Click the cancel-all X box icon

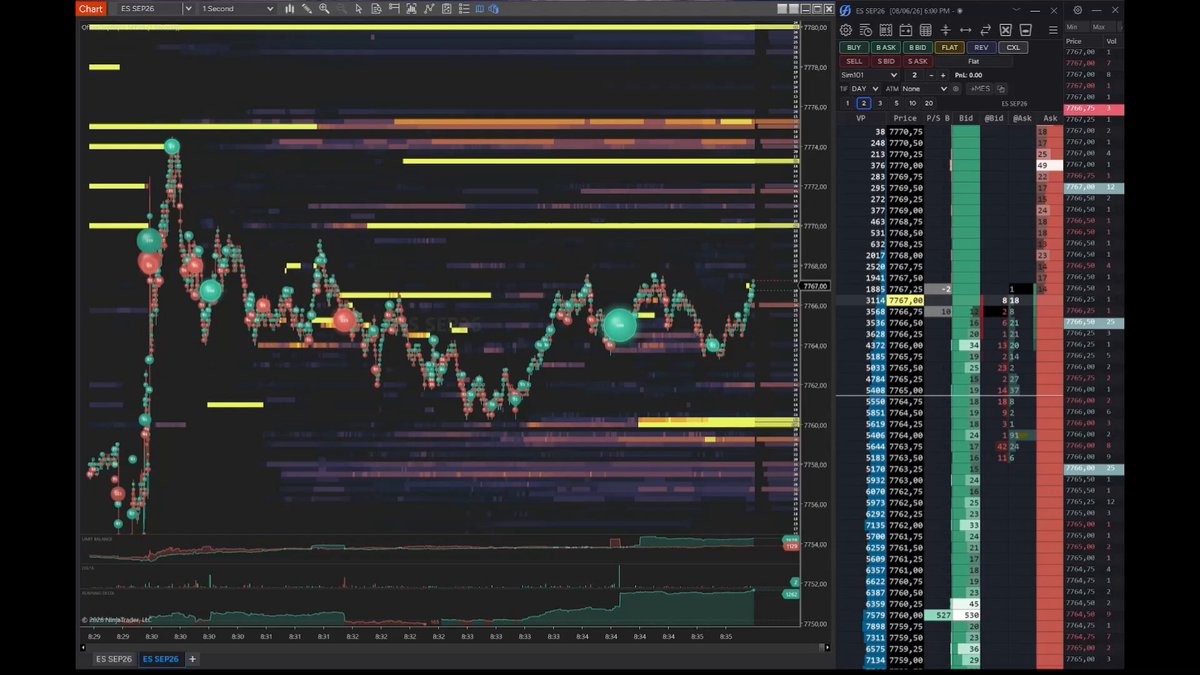pos(1005,30)
